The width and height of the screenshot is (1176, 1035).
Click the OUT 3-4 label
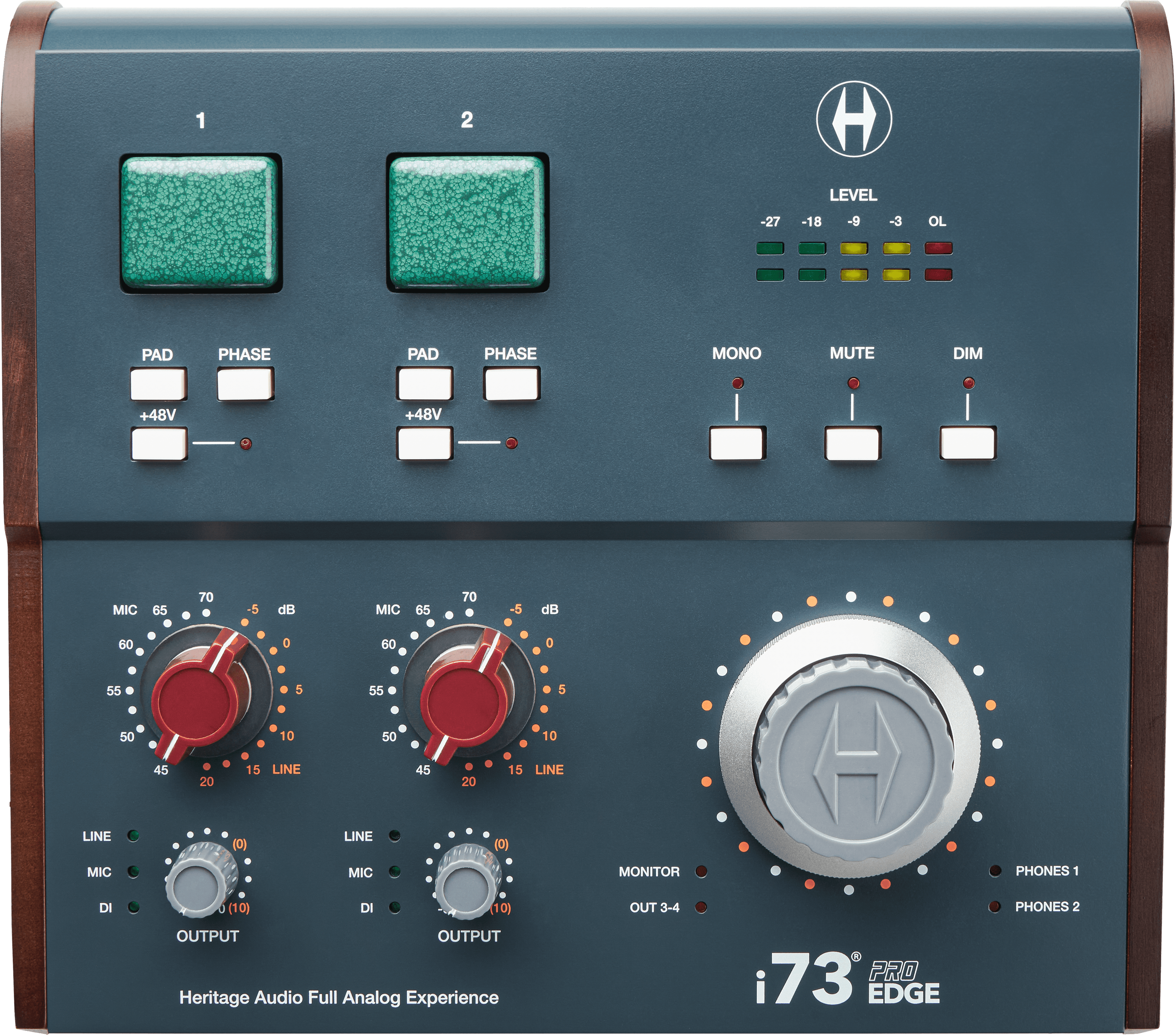click(655, 907)
